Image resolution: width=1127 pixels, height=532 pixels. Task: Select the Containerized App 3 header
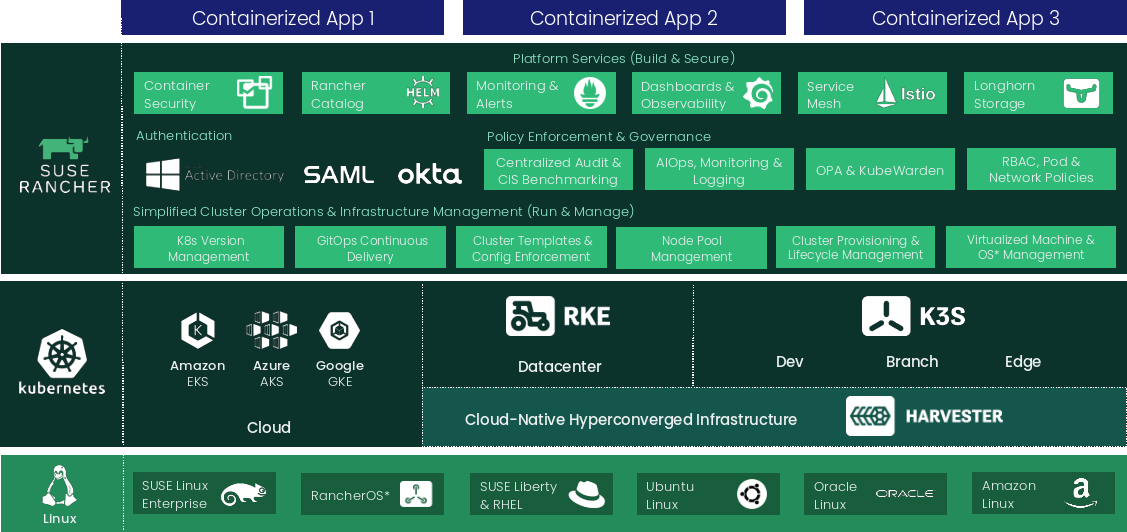(x=965, y=18)
